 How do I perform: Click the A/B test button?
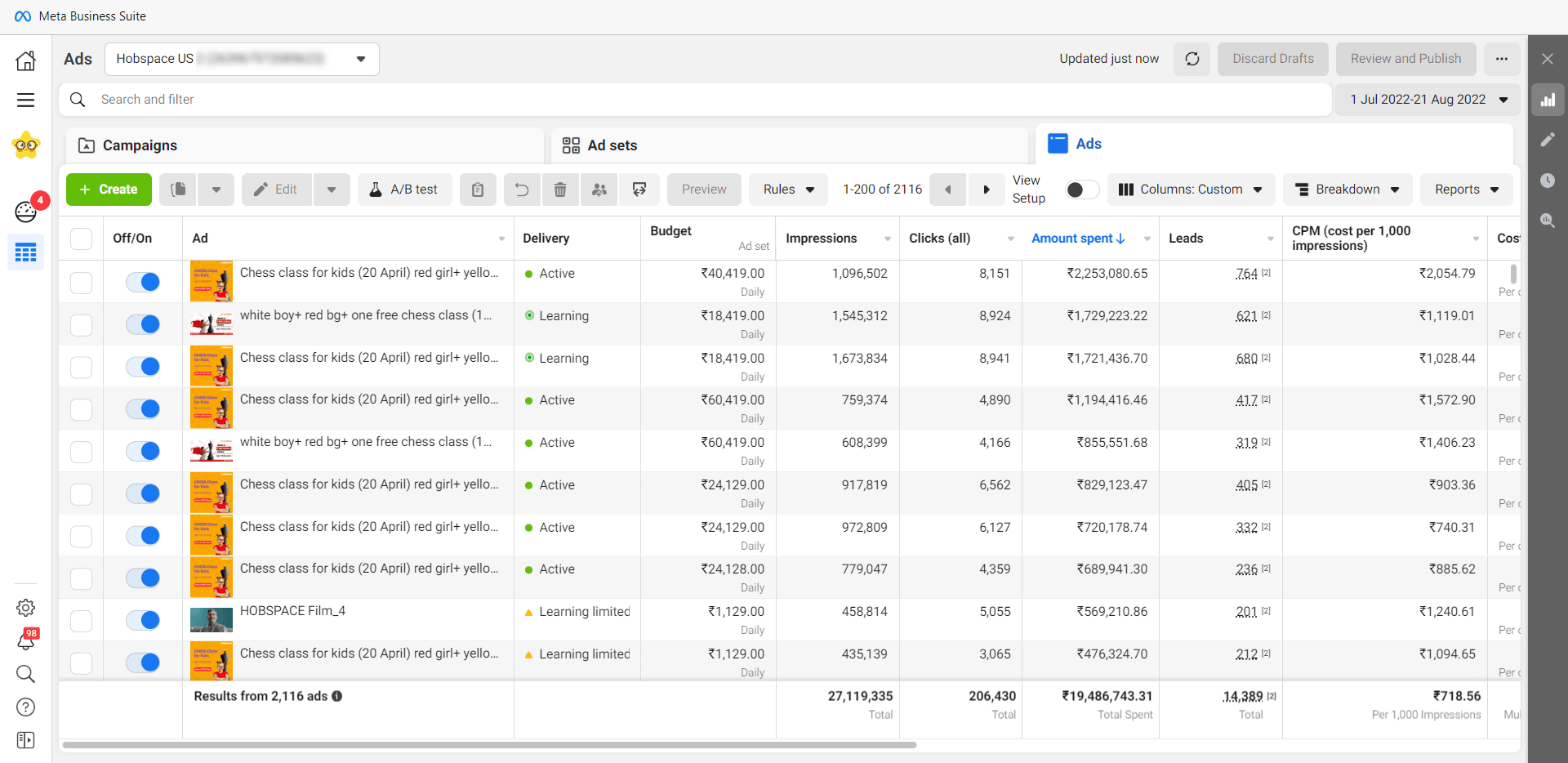click(x=404, y=190)
